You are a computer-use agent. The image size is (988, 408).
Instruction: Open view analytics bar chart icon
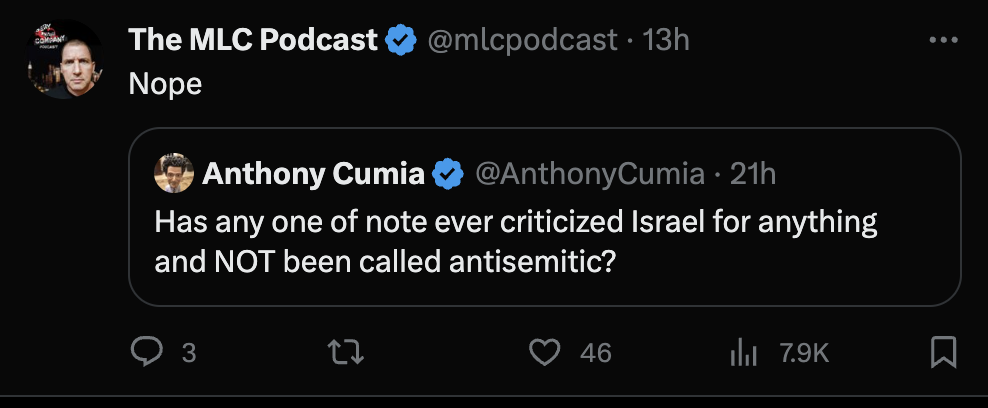(x=742, y=352)
